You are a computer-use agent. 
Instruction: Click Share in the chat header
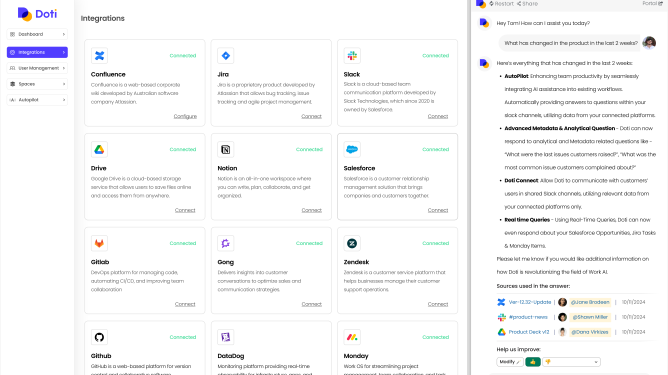[x=527, y=3]
